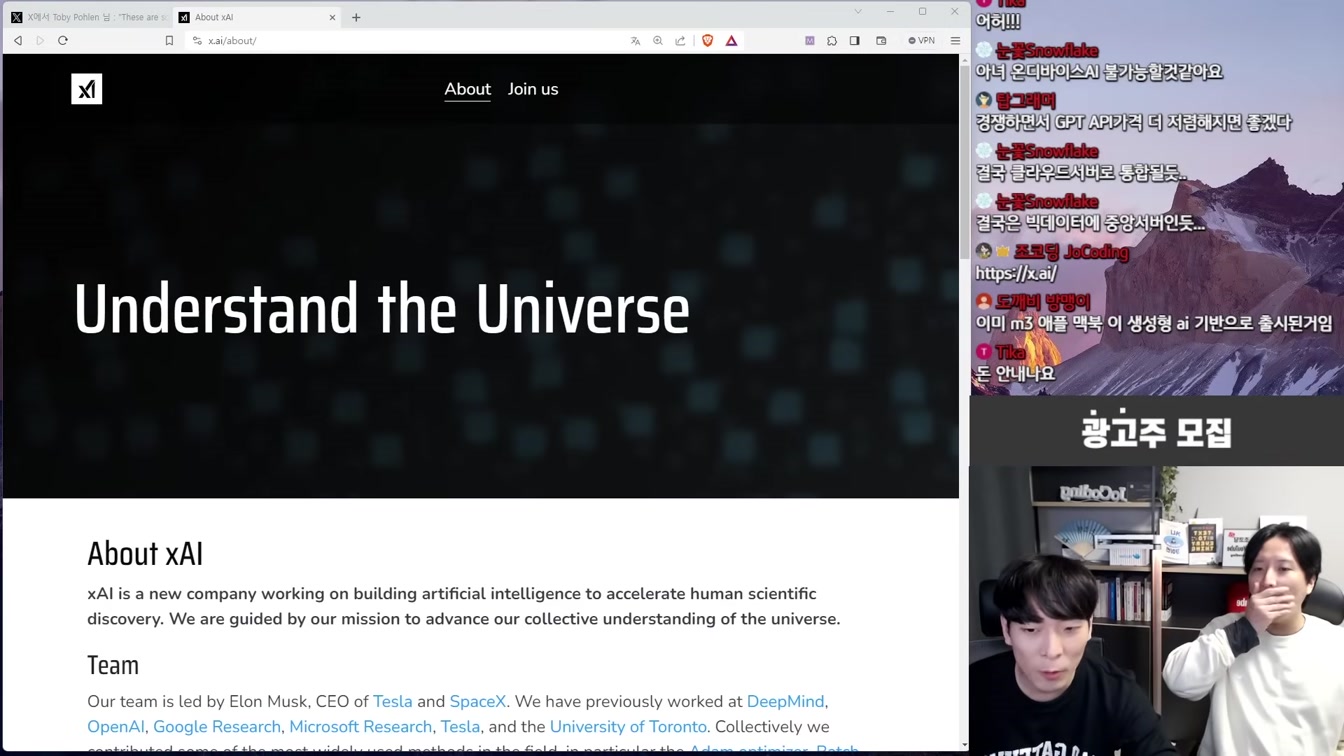Click the webcam video feed
The image size is (1344, 756).
tap(1157, 610)
